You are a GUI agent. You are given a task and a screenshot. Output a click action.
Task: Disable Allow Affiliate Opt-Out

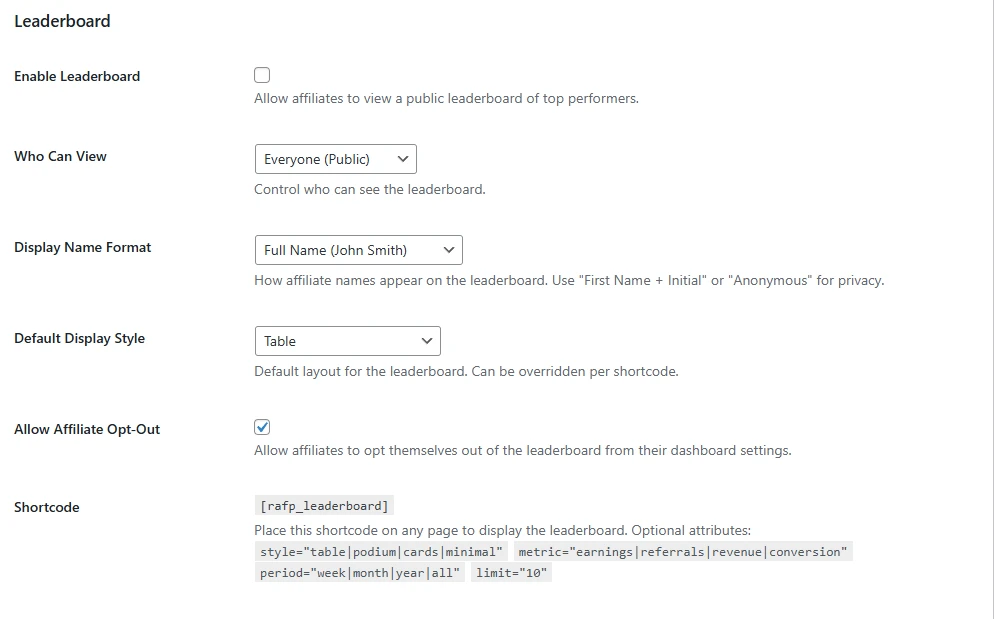tap(261, 426)
